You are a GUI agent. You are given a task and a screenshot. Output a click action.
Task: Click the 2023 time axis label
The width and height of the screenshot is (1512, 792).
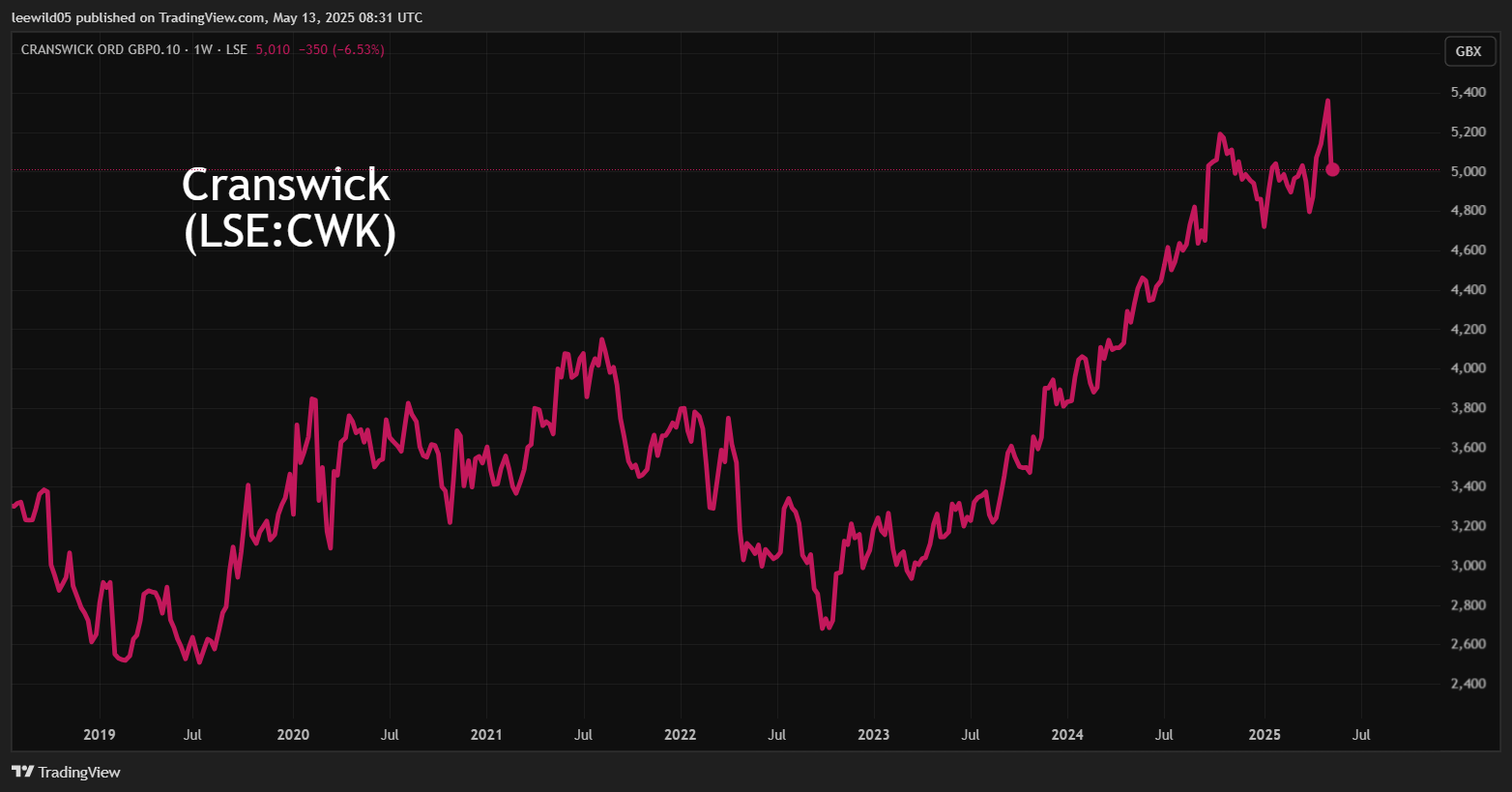[x=873, y=734]
